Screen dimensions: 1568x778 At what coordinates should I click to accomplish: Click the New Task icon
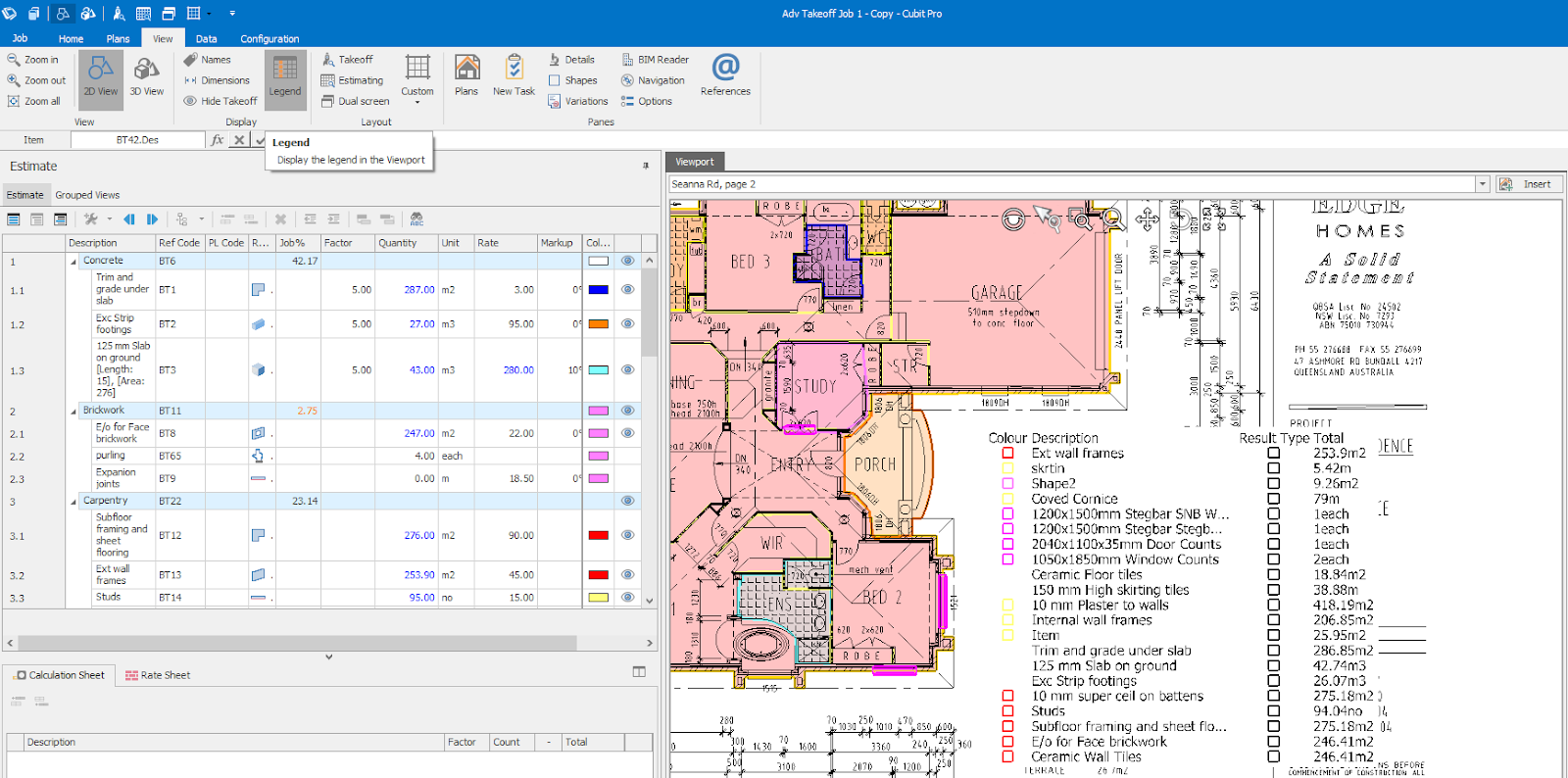coord(514,75)
